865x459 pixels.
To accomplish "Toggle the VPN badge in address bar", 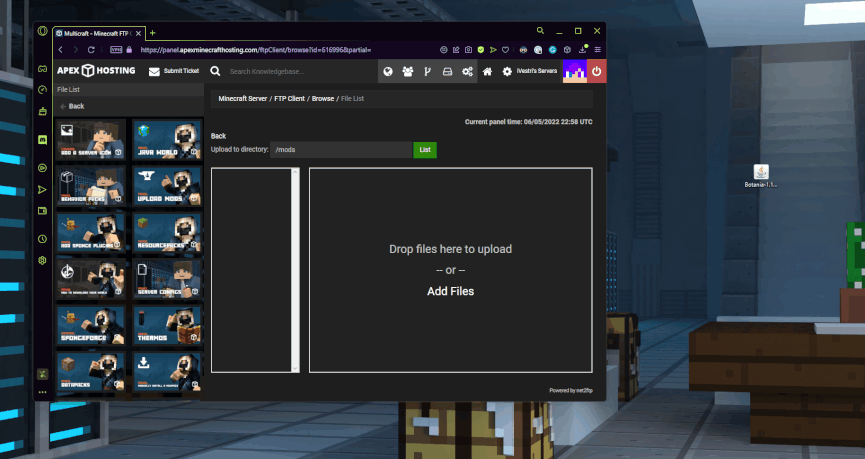I will pos(116,50).
